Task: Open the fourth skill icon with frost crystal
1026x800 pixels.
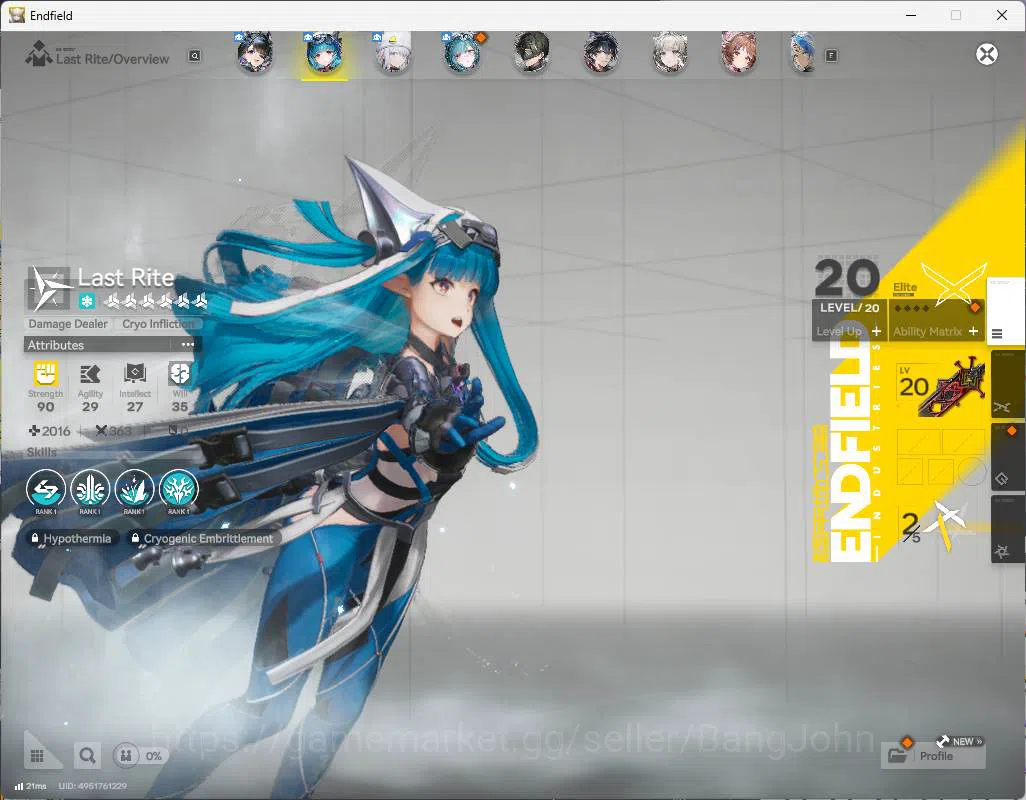Action: tap(179, 490)
